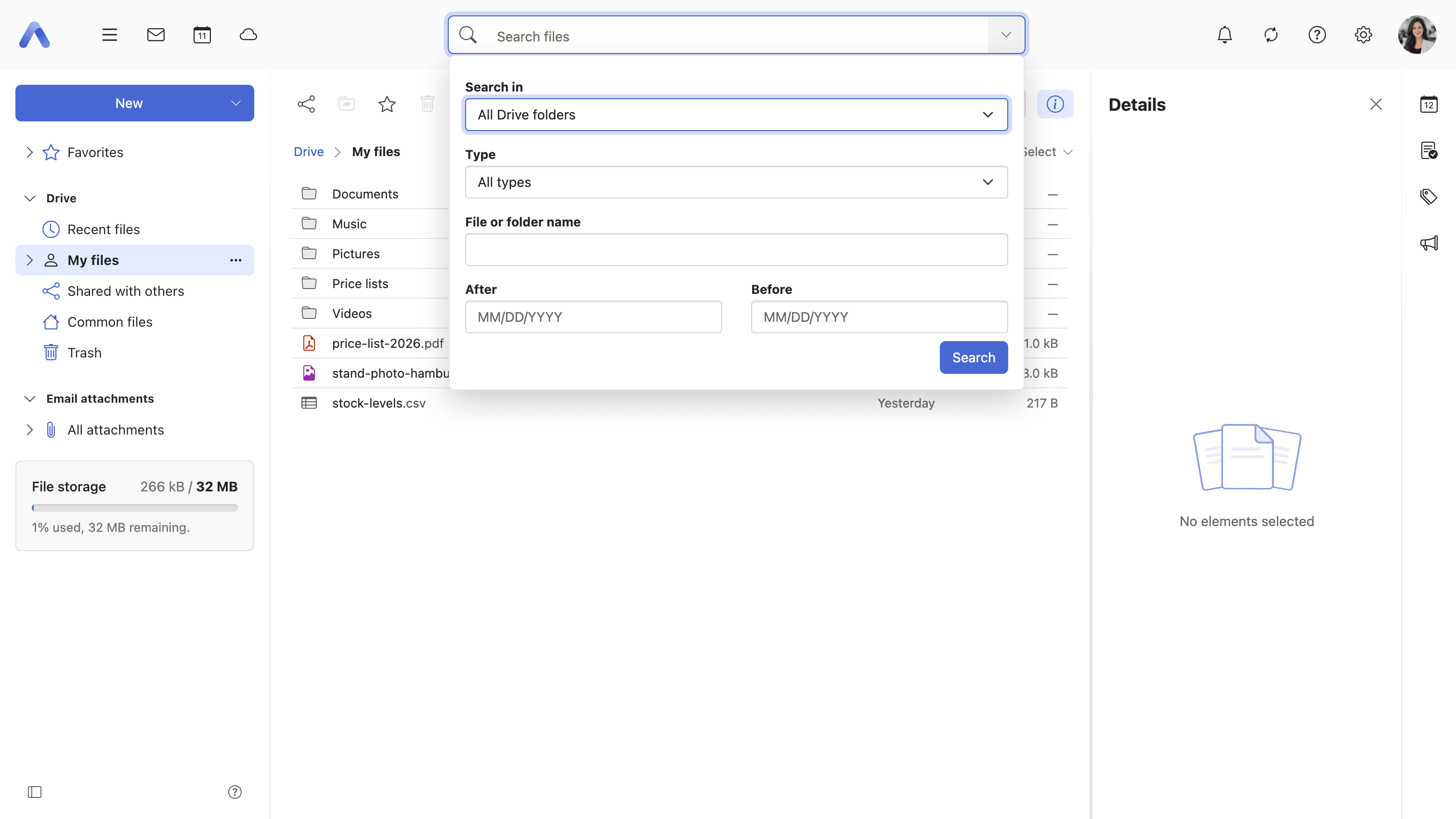
Task: Select Recent files in sidebar
Action: click(x=104, y=229)
